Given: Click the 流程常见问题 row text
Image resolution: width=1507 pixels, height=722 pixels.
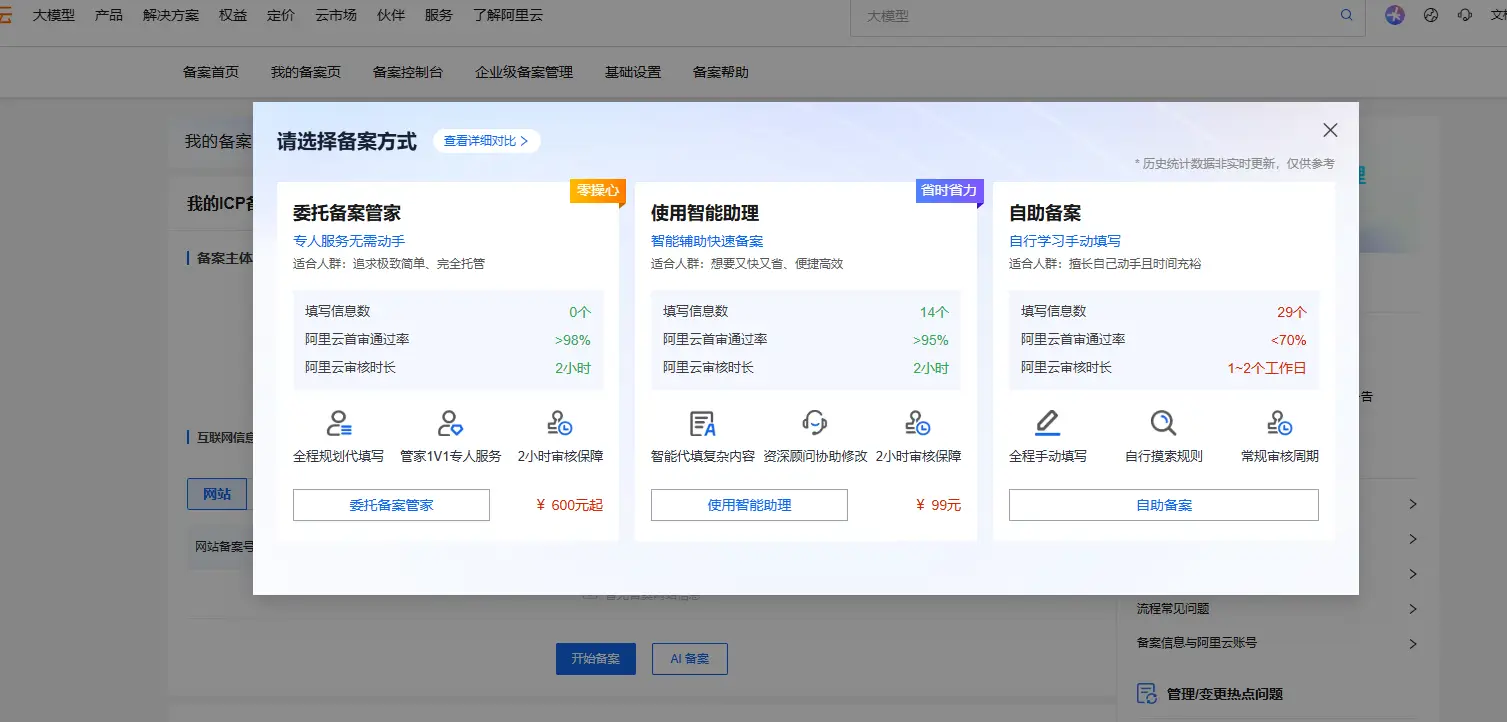Looking at the screenshot, I should 1173,609.
